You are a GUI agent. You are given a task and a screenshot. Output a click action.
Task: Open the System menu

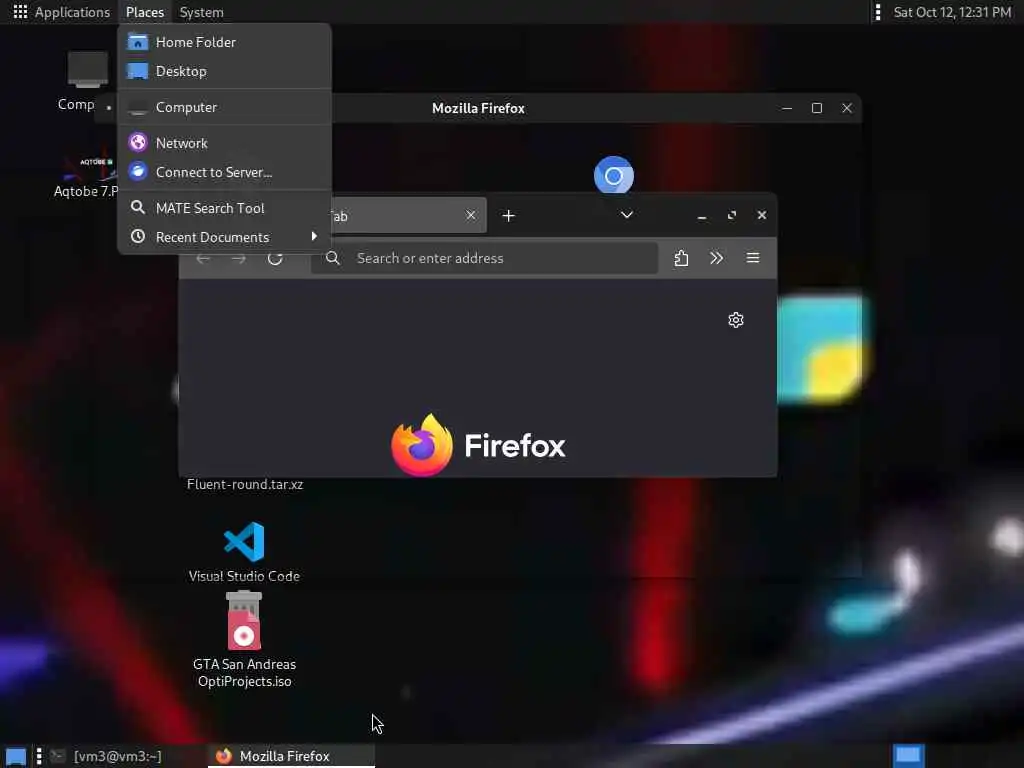[x=201, y=12]
